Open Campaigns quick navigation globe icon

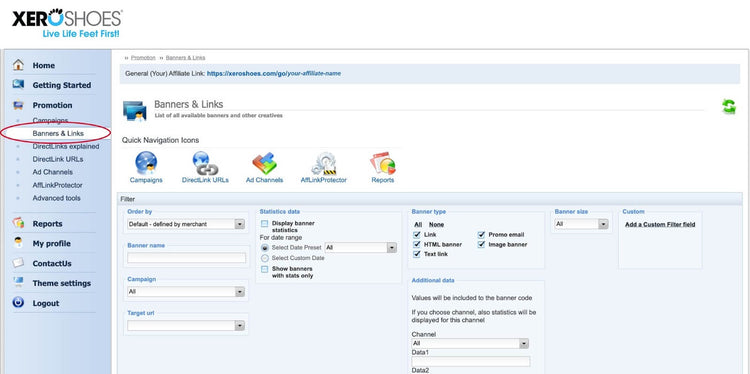pyautogui.click(x=146, y=163)
